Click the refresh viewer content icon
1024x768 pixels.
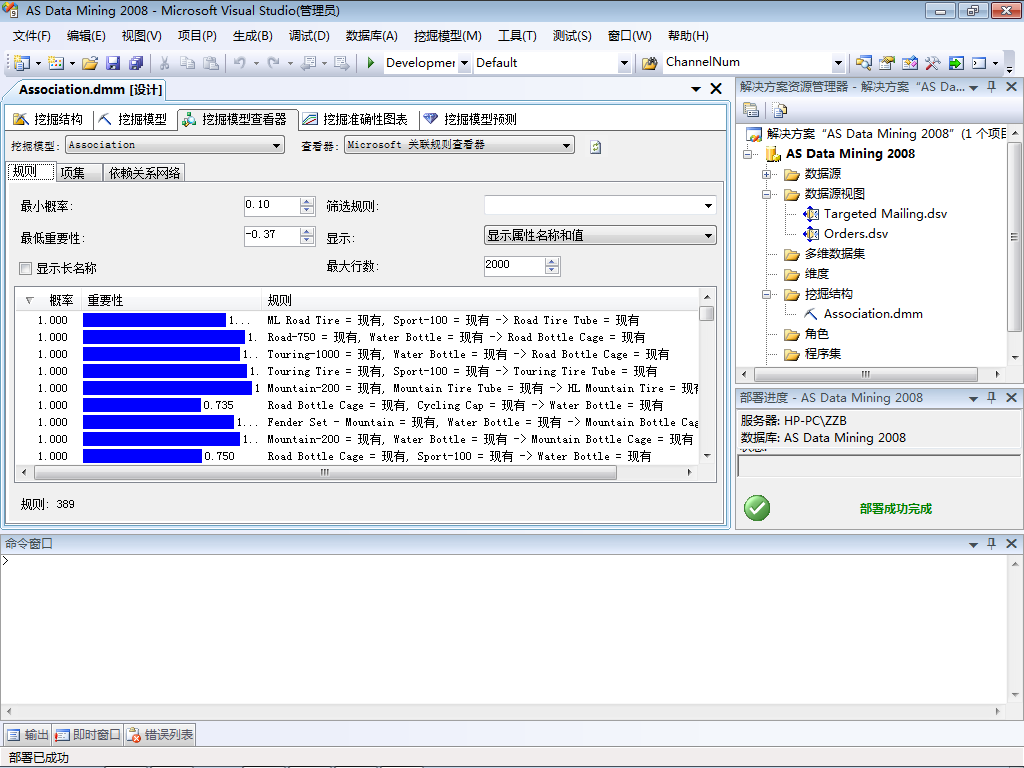(595, 147)
